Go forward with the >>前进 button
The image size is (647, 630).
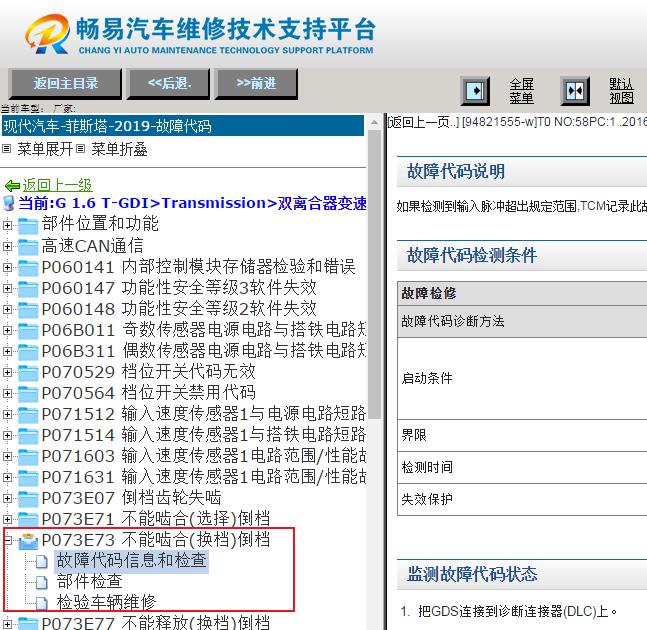tap(256, 84)
